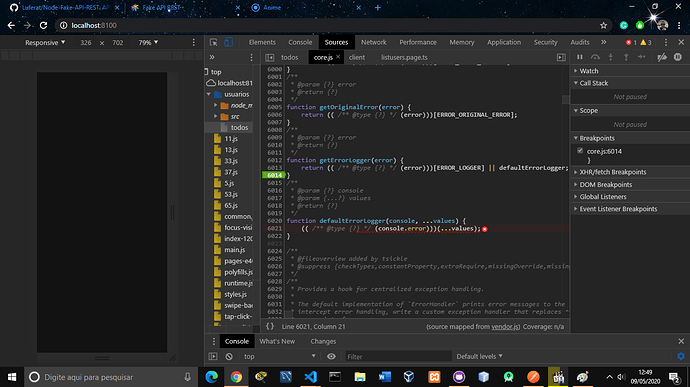The height and width of the screenshot is (387, 690).
Task: Open the Default levels dropdown
Action: pyautogui.click(x=479, y=356)
